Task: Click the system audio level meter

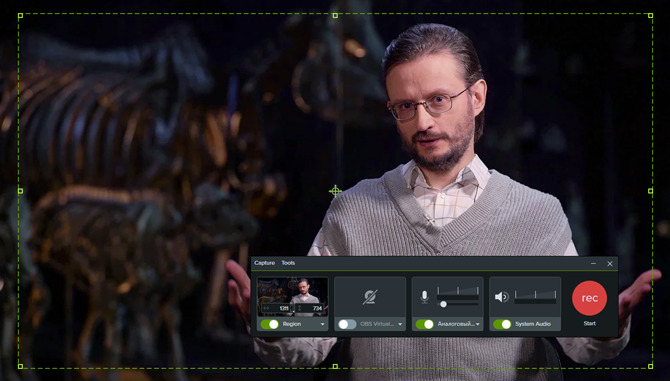Action: (535, 297)
